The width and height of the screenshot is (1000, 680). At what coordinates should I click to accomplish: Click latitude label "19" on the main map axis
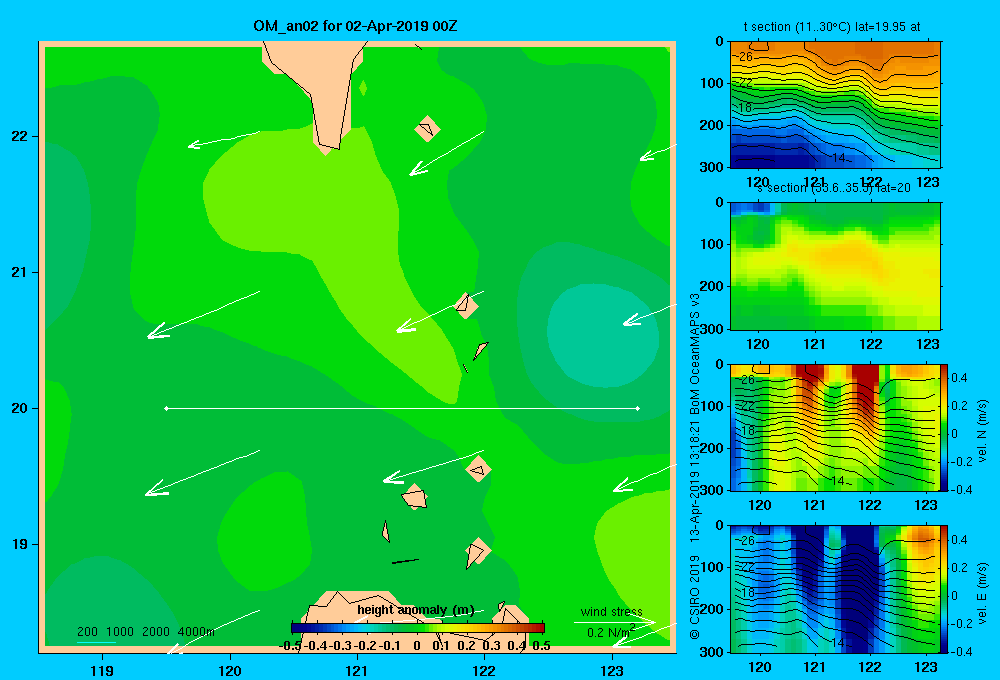pos(20,544)
